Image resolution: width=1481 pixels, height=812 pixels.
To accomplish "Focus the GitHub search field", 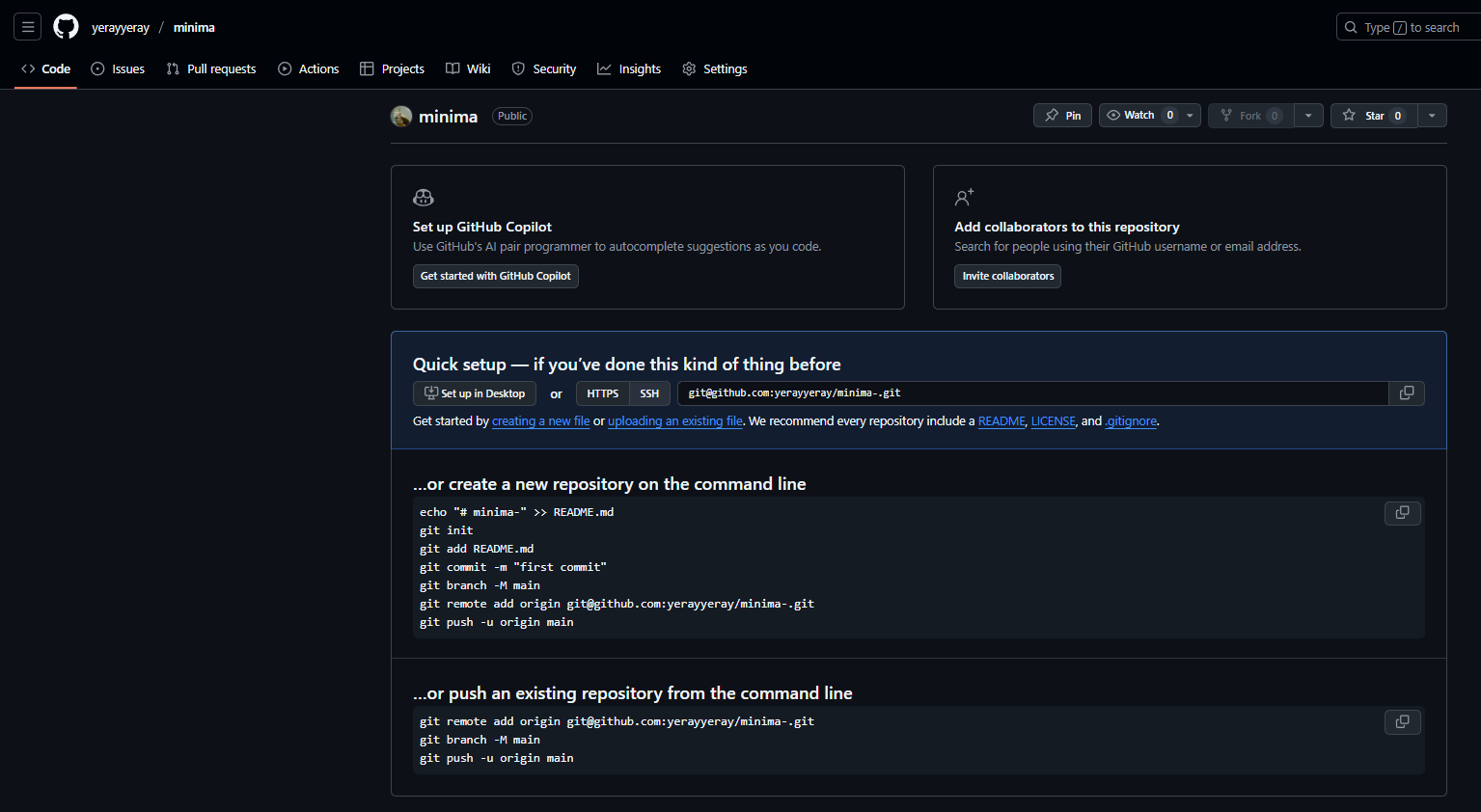I will point(1409,27).
